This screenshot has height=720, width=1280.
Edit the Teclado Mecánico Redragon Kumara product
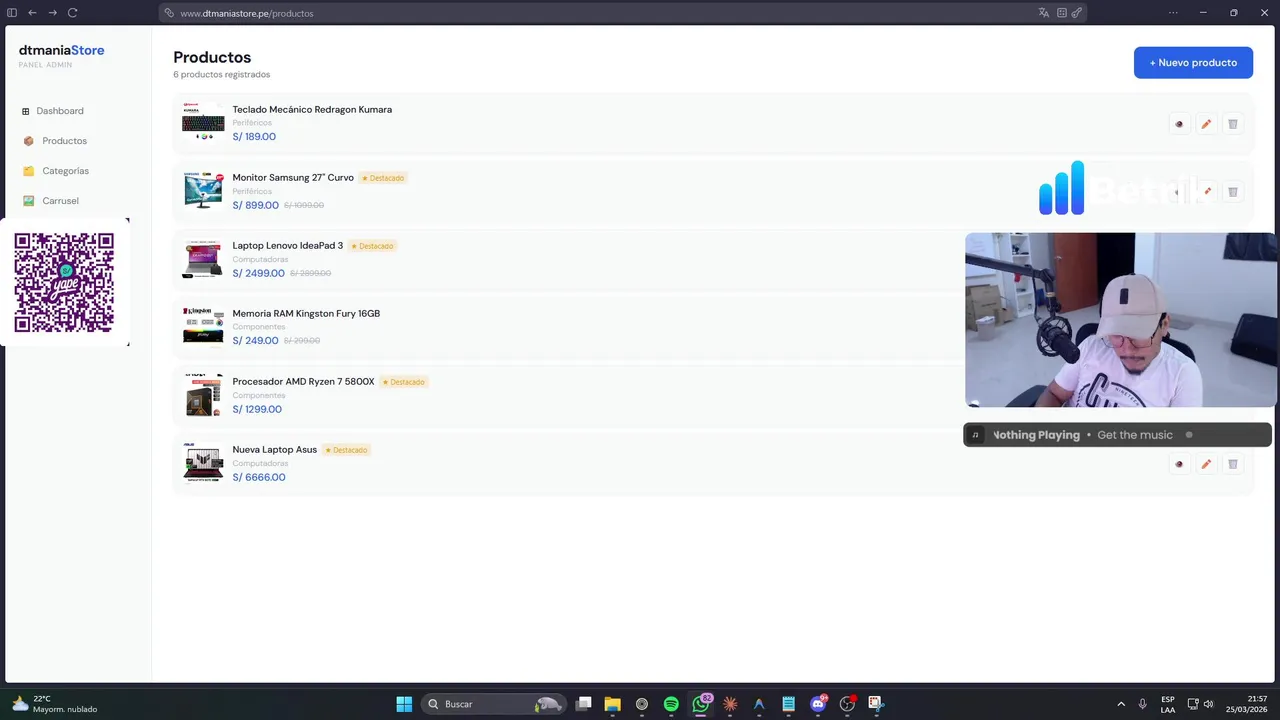pos(1206,124)
